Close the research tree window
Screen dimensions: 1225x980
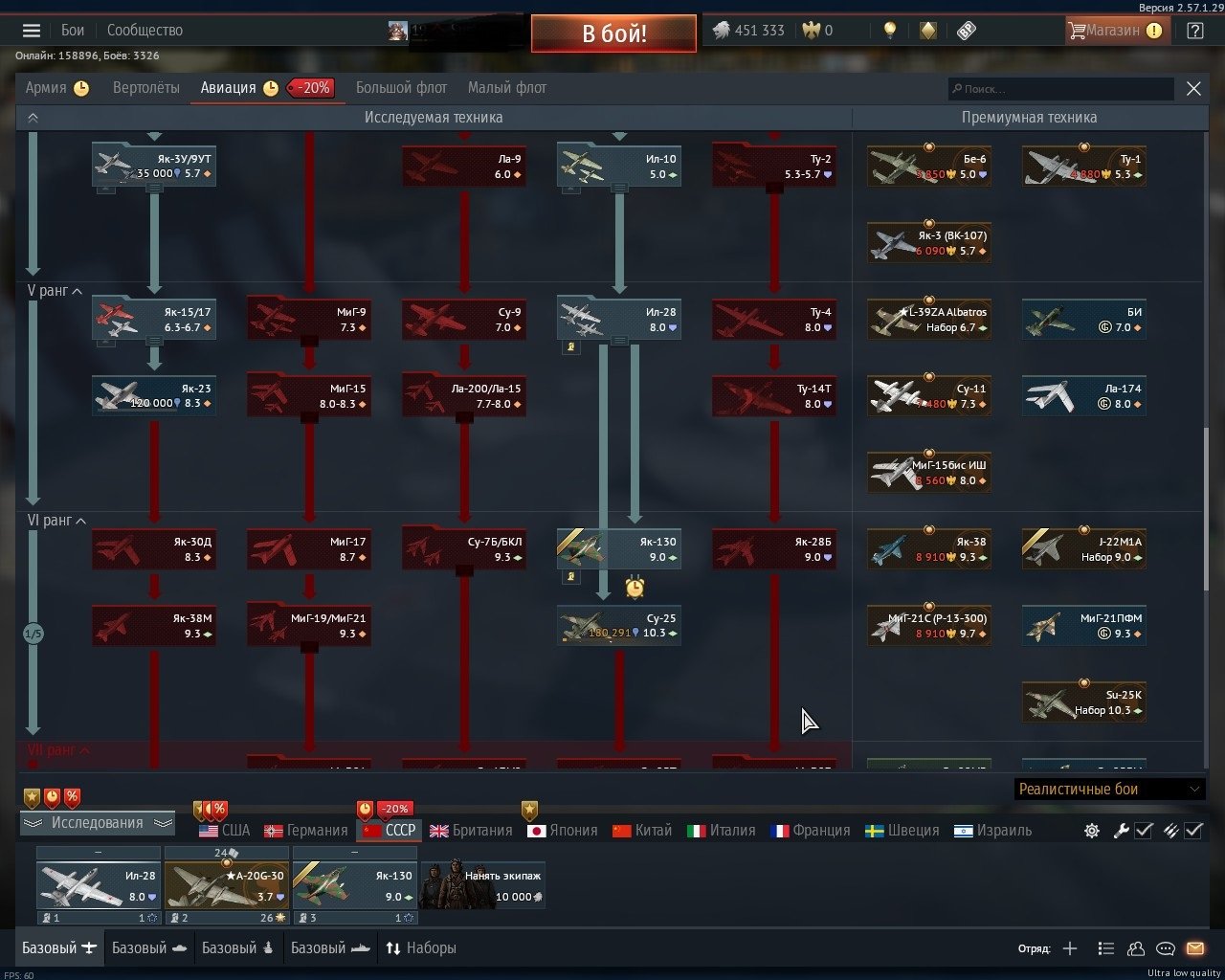click(1193, 89)
